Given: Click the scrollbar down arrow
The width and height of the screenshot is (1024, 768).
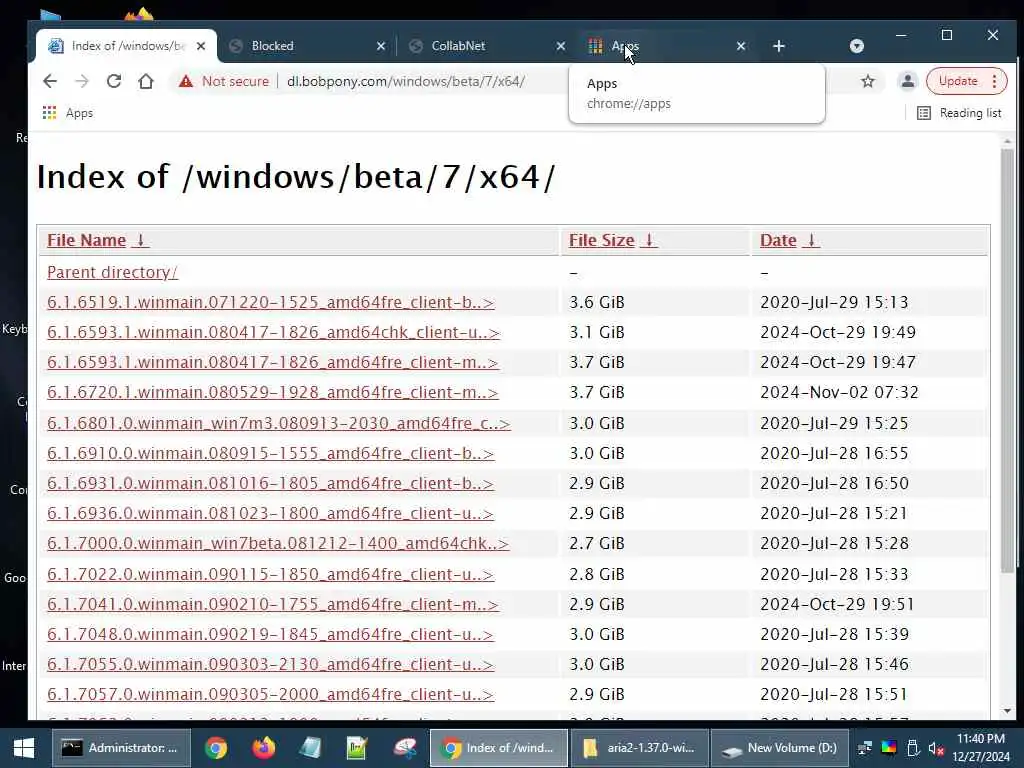Looking at the screenshot, I should (x=1008, y=711).
